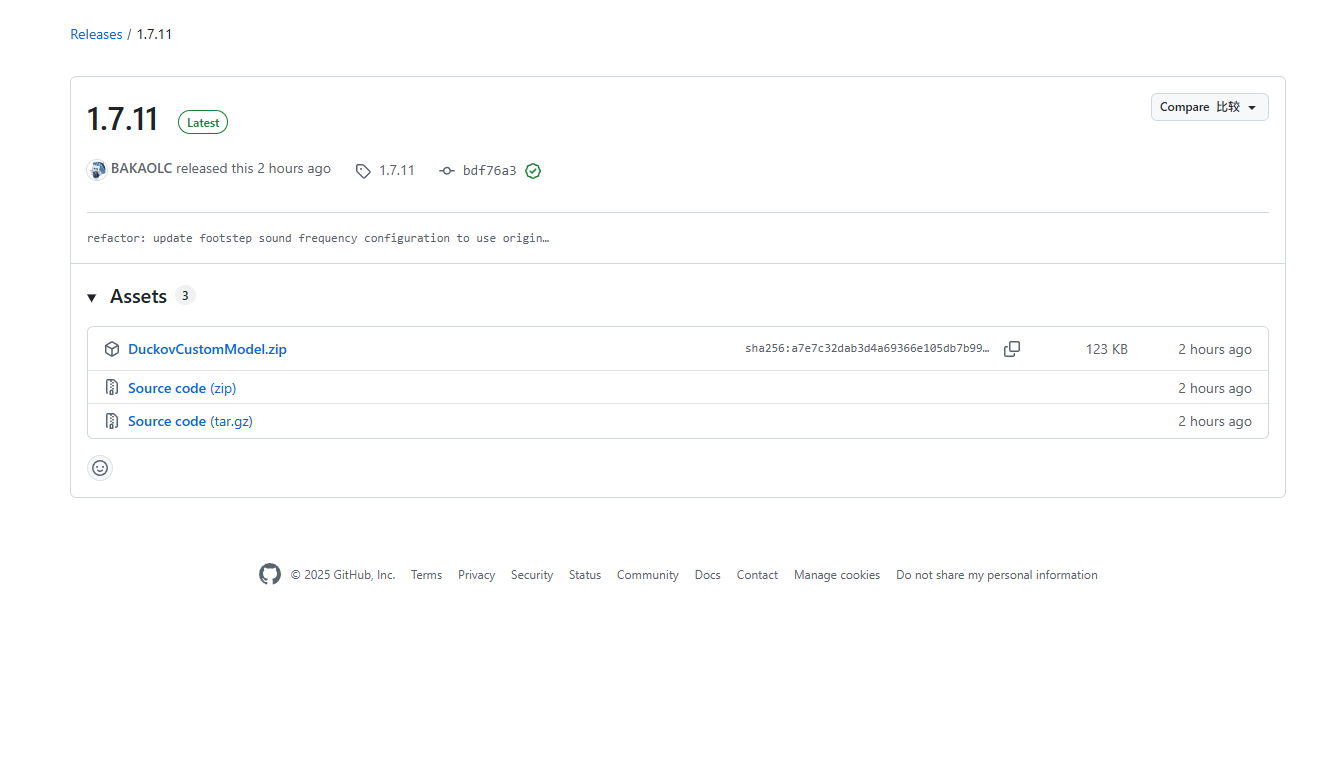1337x778 pixels.
Task: Click the green verified checkmark icon
Action: 533,171
